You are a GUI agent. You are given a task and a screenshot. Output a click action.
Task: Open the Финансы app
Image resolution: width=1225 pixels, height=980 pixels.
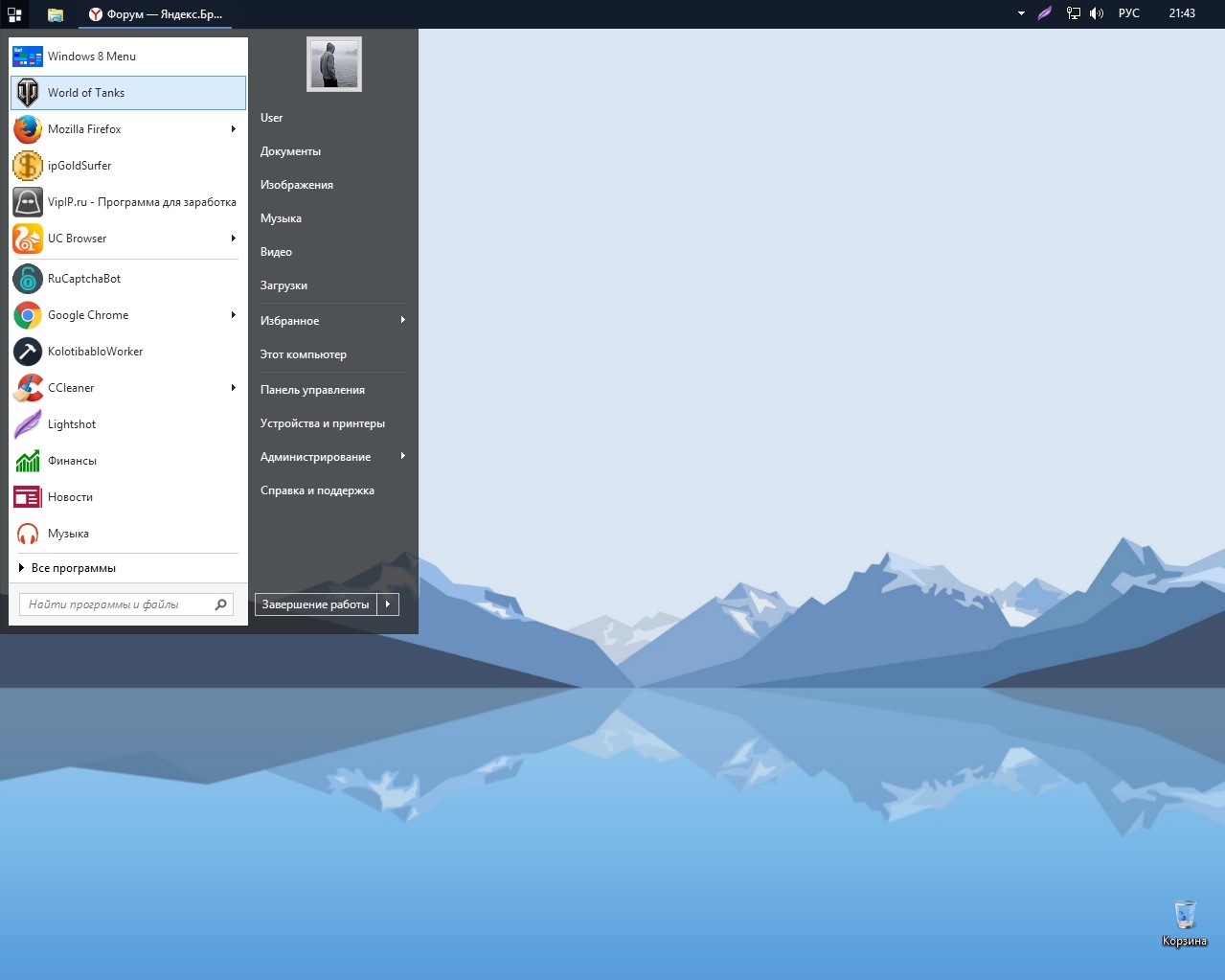tap(72, 461)
